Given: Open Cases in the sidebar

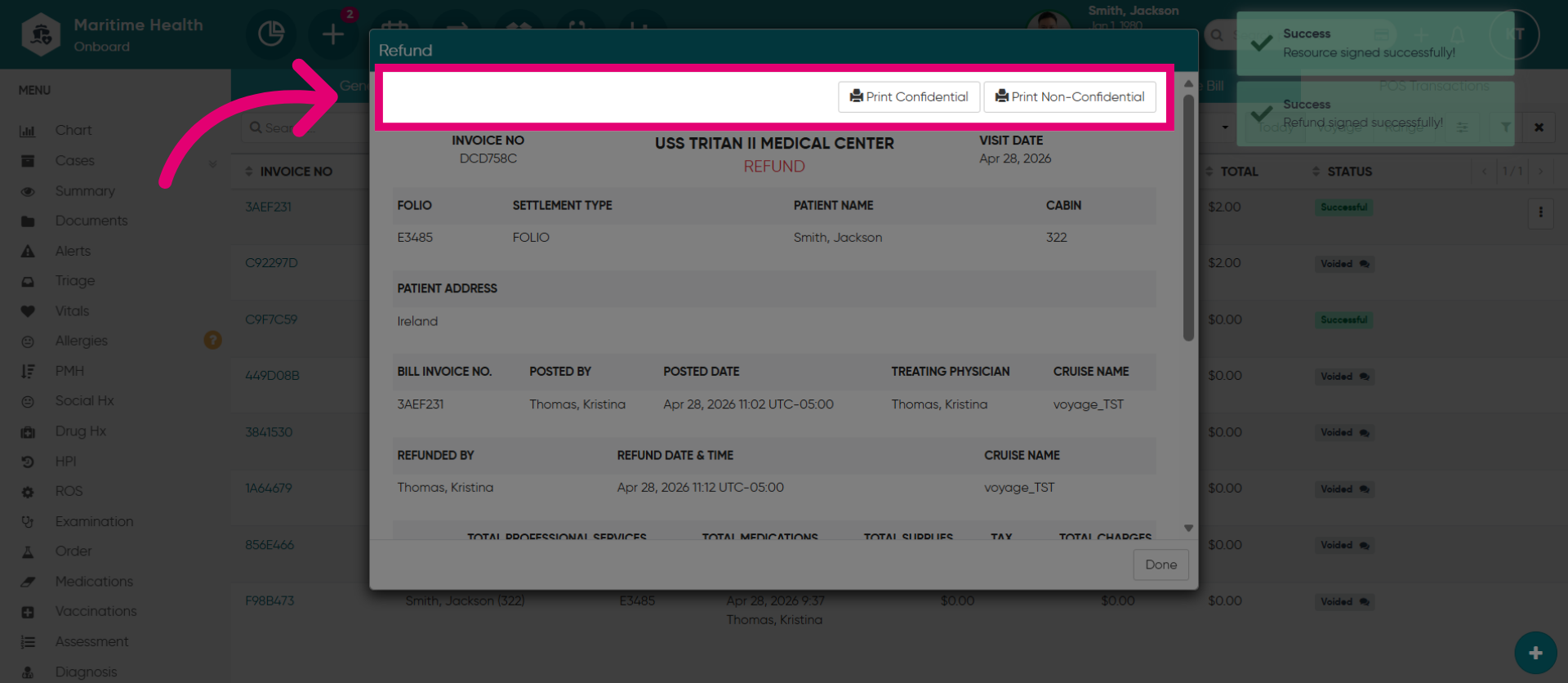Looking at the screenshot, I should point(75,161).
